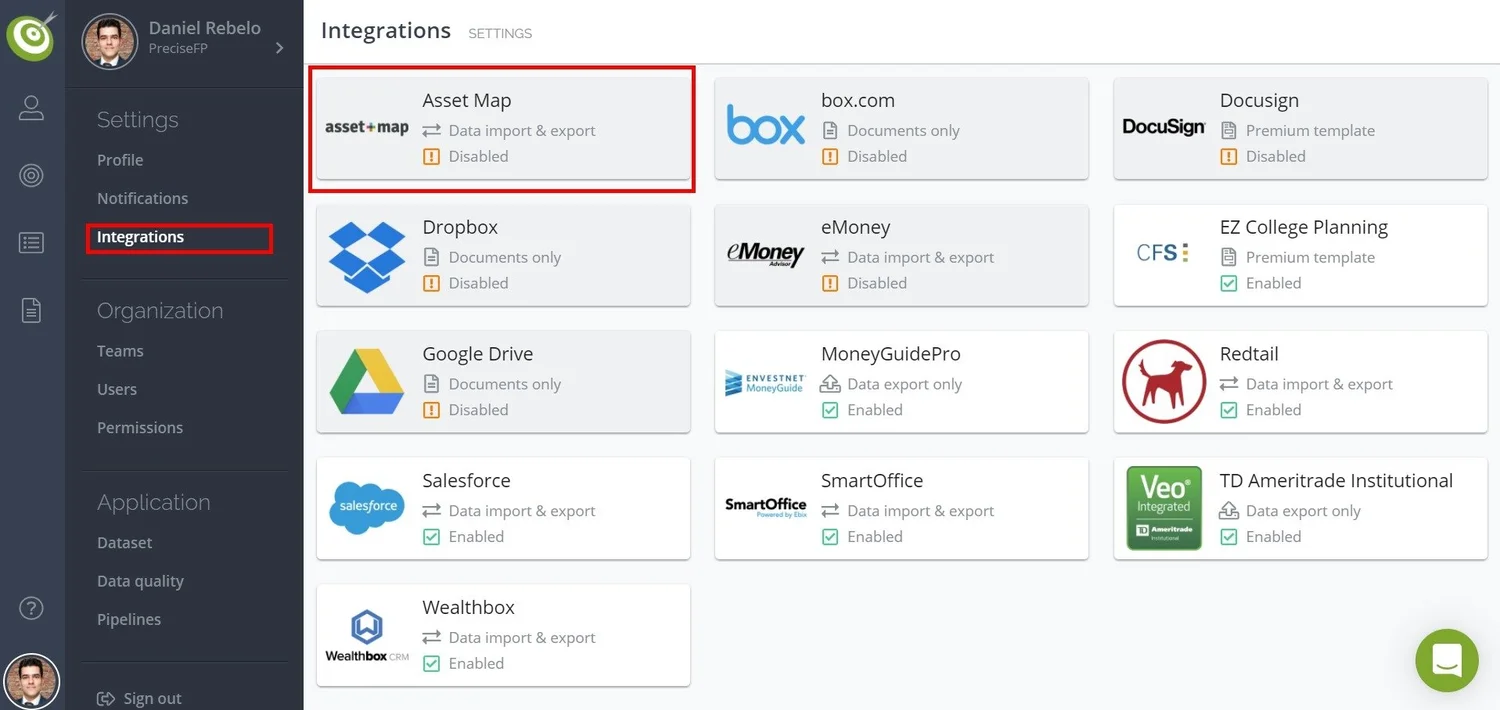This screenshot has width=1500, height=710.
Task: Click the Veo TD Ameritrade logo
Action: [1164, 508]
